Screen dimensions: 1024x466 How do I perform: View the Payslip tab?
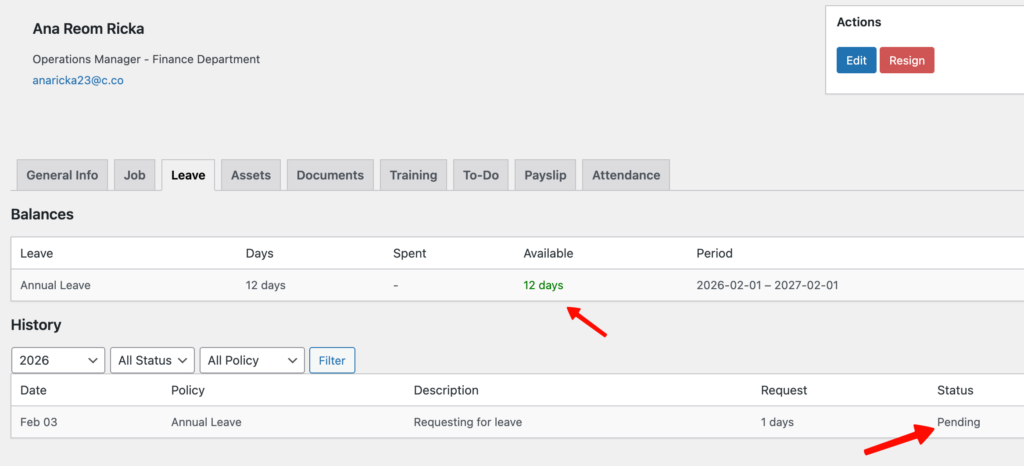(x=546, y=175)
